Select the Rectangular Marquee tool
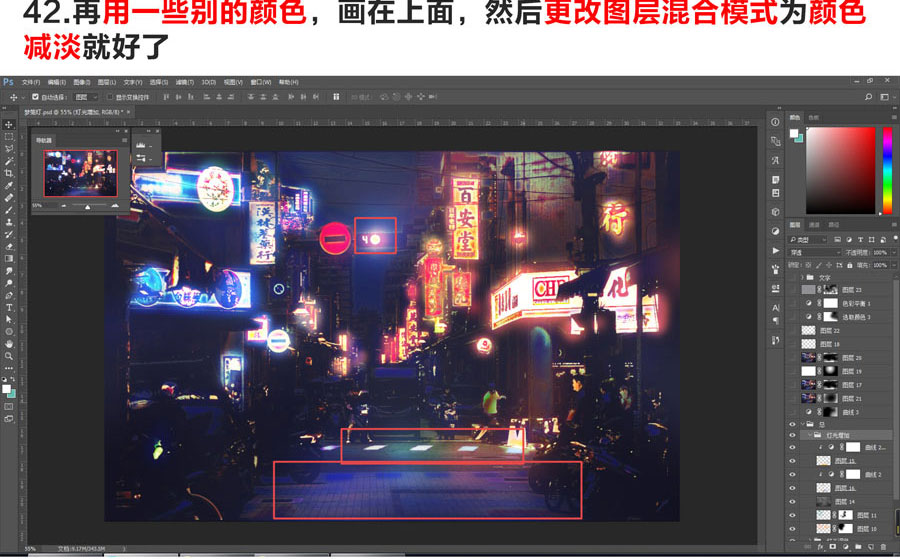900x559 pixels. point(9,137)
